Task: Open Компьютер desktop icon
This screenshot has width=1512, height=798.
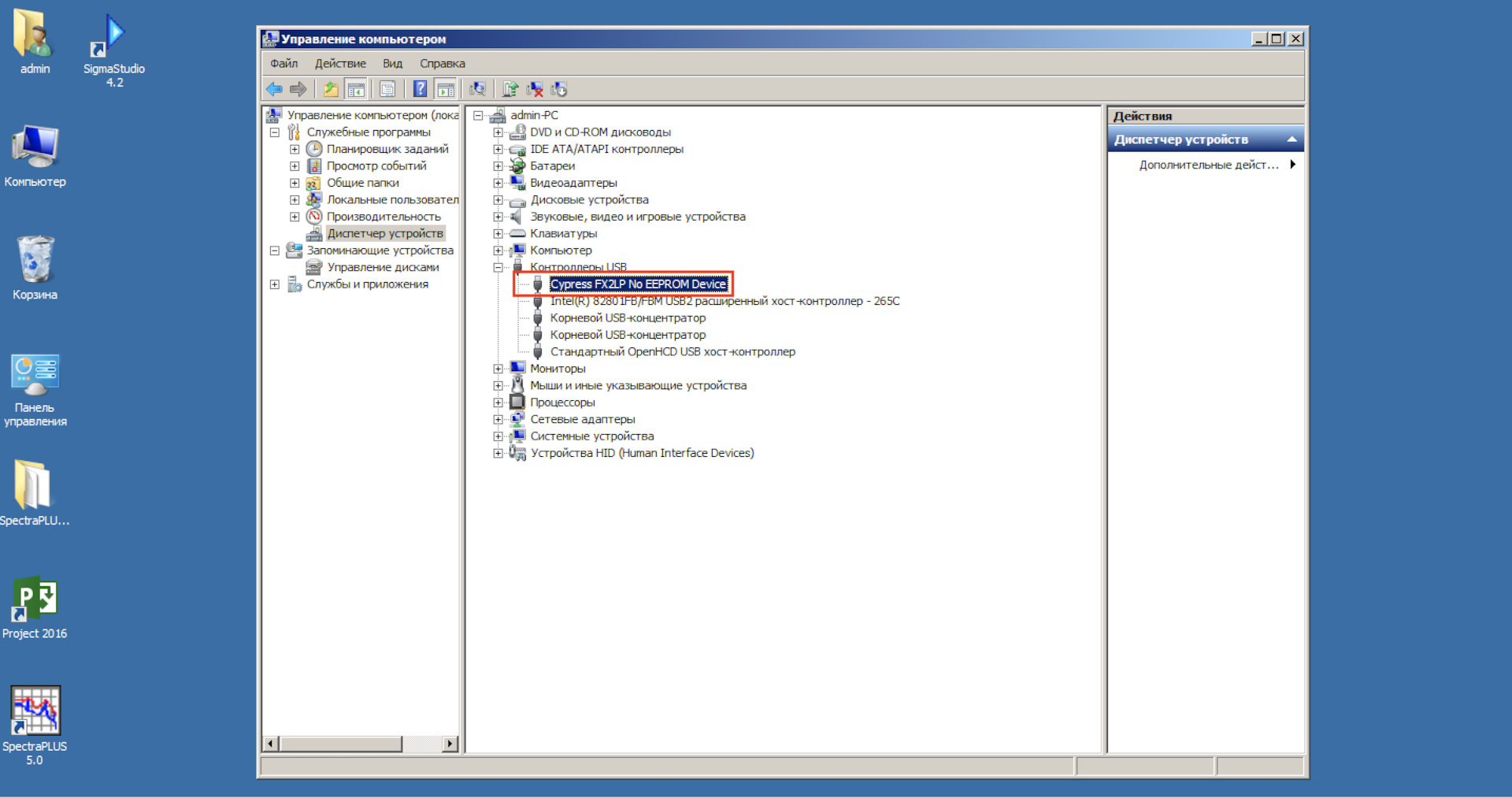Action: coord(35,156)
